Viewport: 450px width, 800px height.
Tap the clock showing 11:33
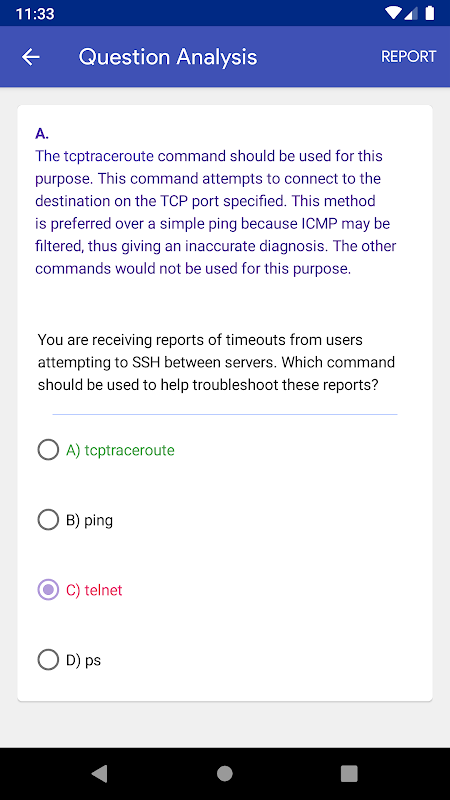point(35,14)
